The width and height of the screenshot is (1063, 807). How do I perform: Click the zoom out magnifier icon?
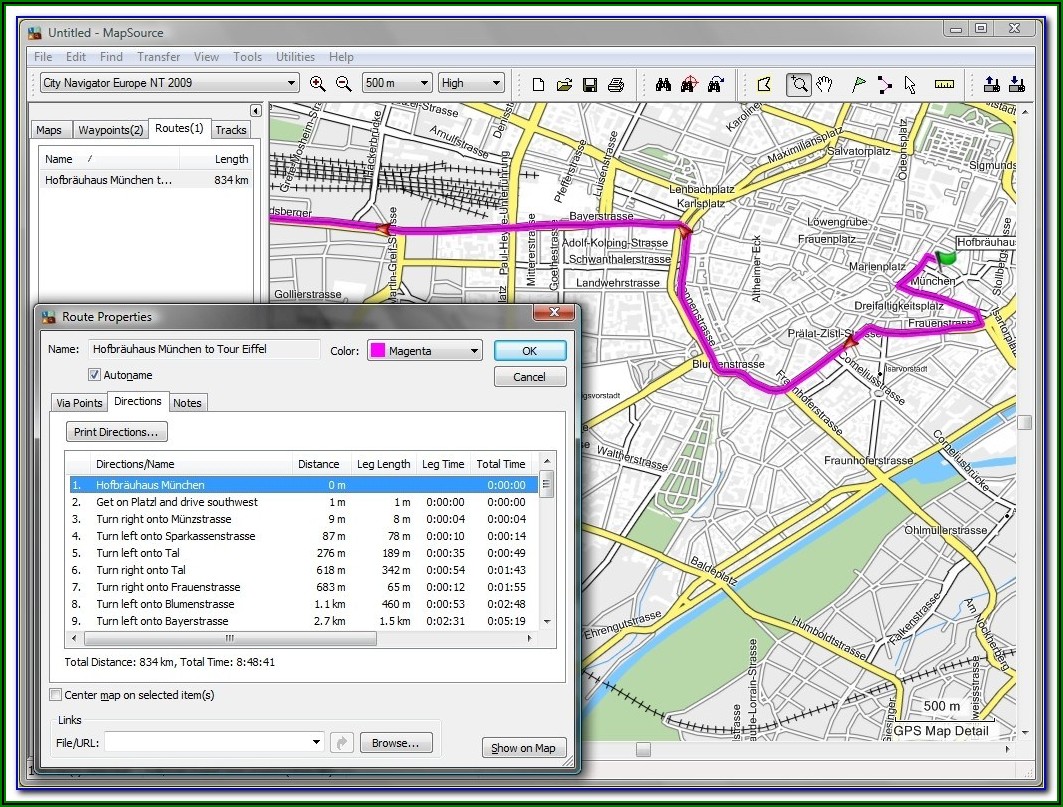(x=343, y=84)
